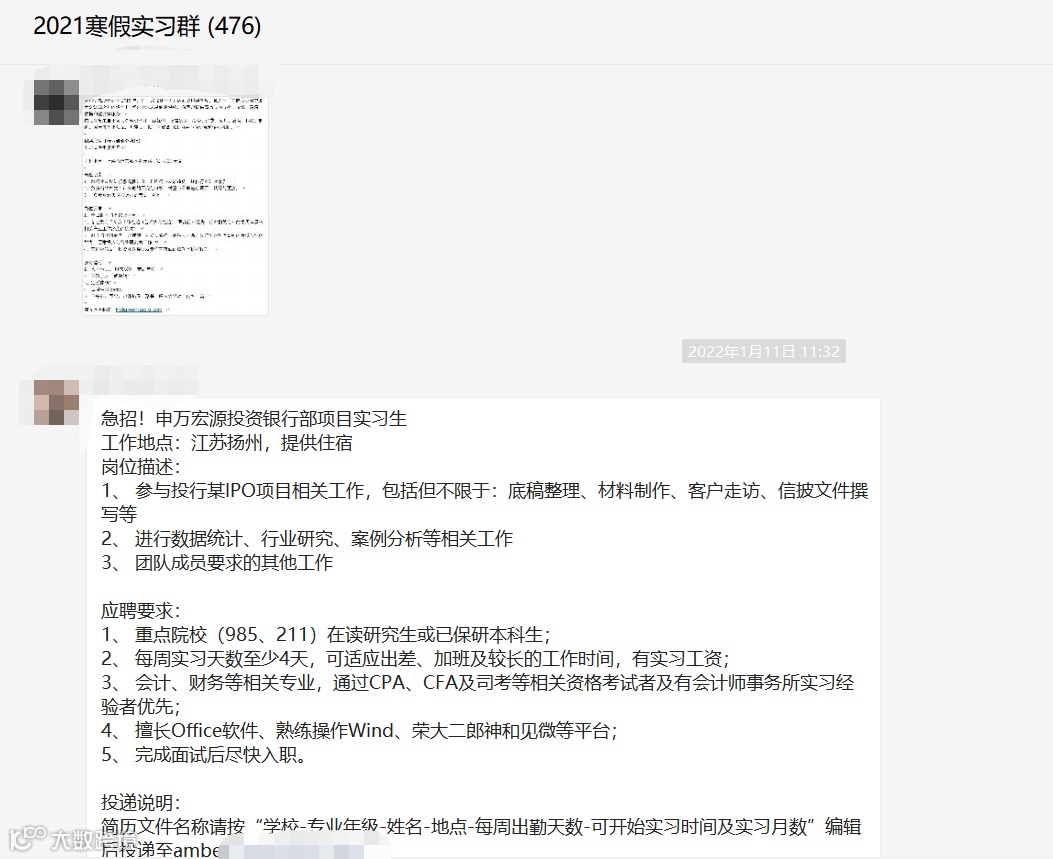Image resolution: width=1053 pixels, height=859 pixels.
Task: Click the 岗位描述 heading
Action: pyautogui.click(x=140, y=467)
